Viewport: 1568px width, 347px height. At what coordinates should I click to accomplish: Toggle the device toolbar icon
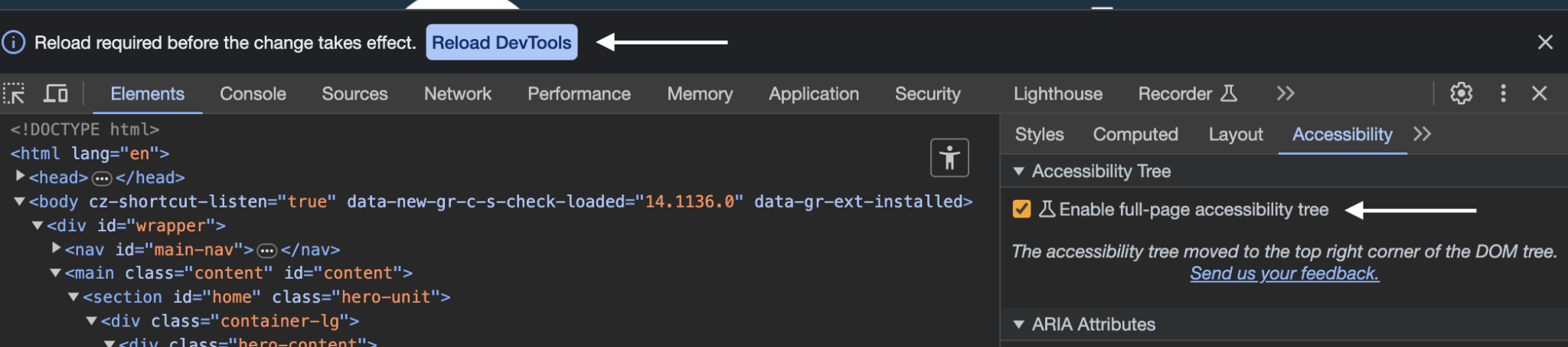55,93
